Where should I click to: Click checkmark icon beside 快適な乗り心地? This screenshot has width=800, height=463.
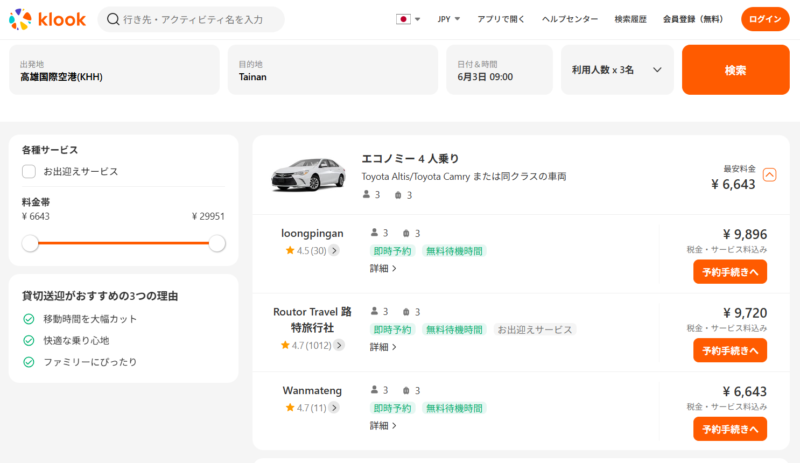pyautogui.click(x=29, y=340)
